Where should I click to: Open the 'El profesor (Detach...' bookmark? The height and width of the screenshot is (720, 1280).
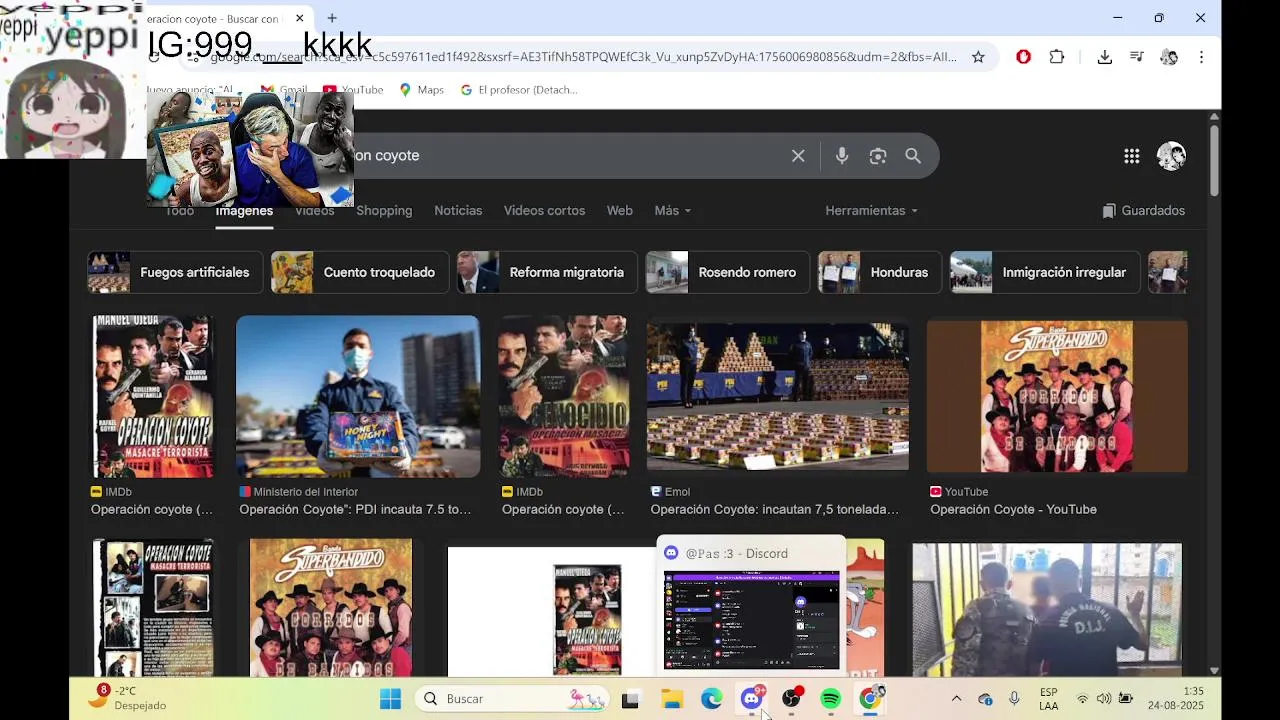pos(519,90)
